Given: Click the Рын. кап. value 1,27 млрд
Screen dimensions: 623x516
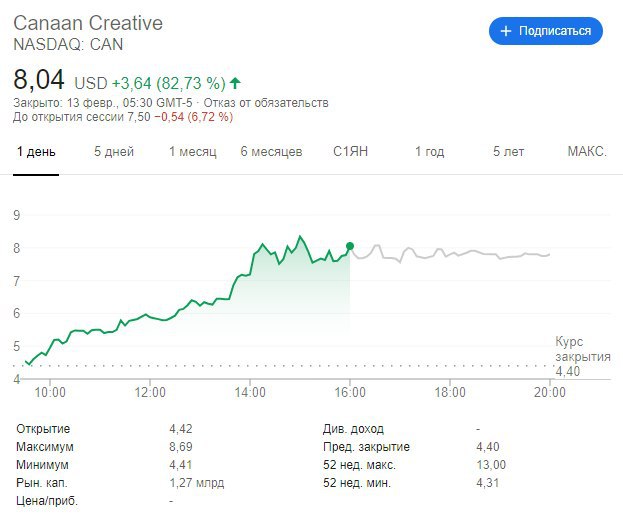Looking at the screenshot, I should point(196,483).
